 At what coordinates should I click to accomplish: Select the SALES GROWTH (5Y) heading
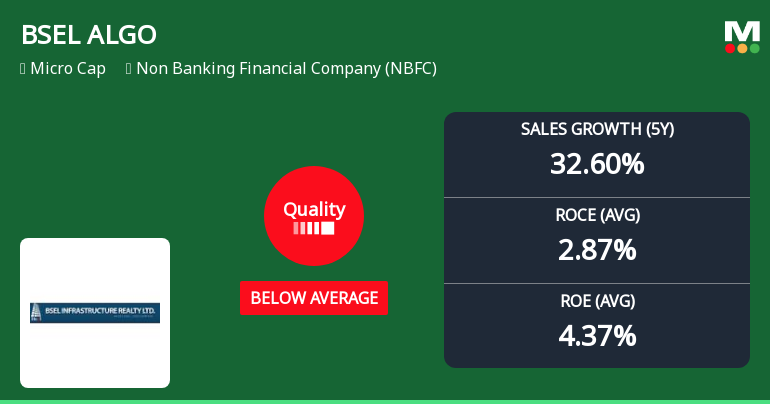597,129
